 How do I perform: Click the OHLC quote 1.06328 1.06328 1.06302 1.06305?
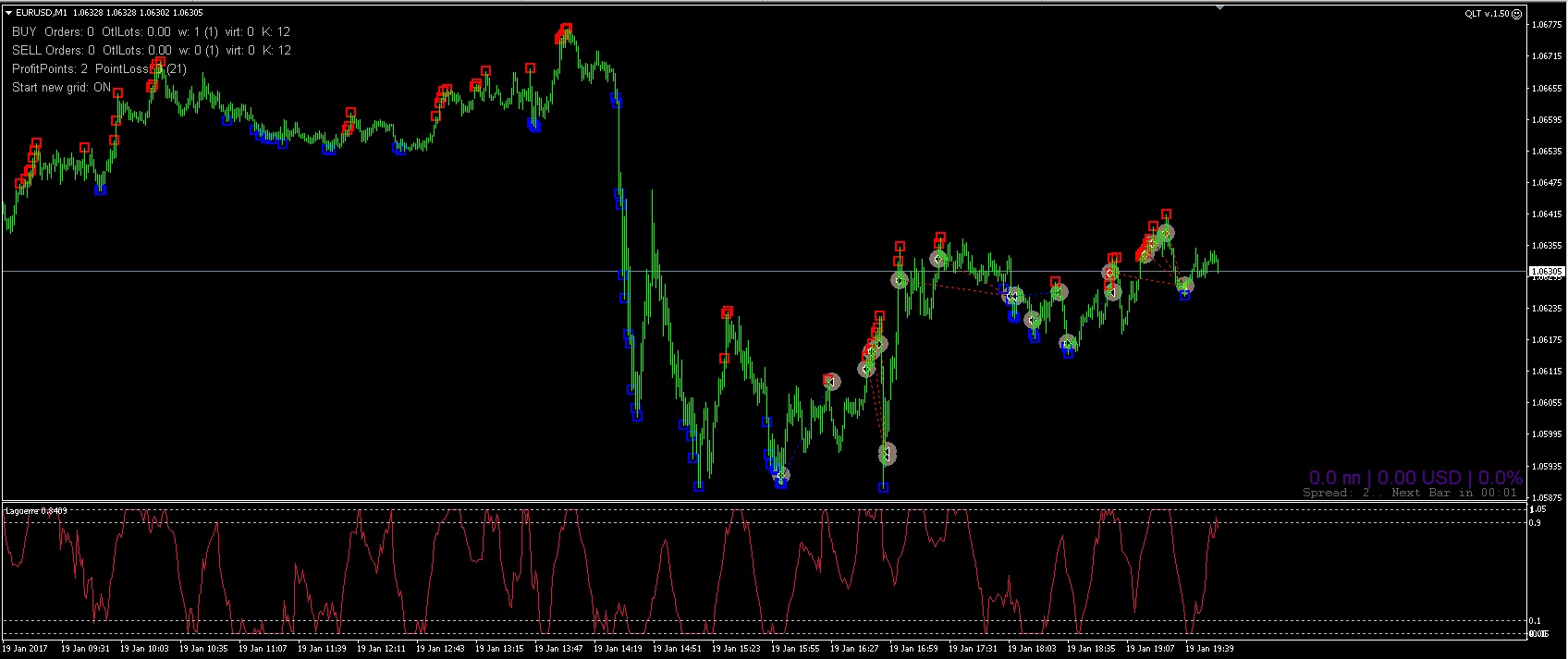pos(138,13)
